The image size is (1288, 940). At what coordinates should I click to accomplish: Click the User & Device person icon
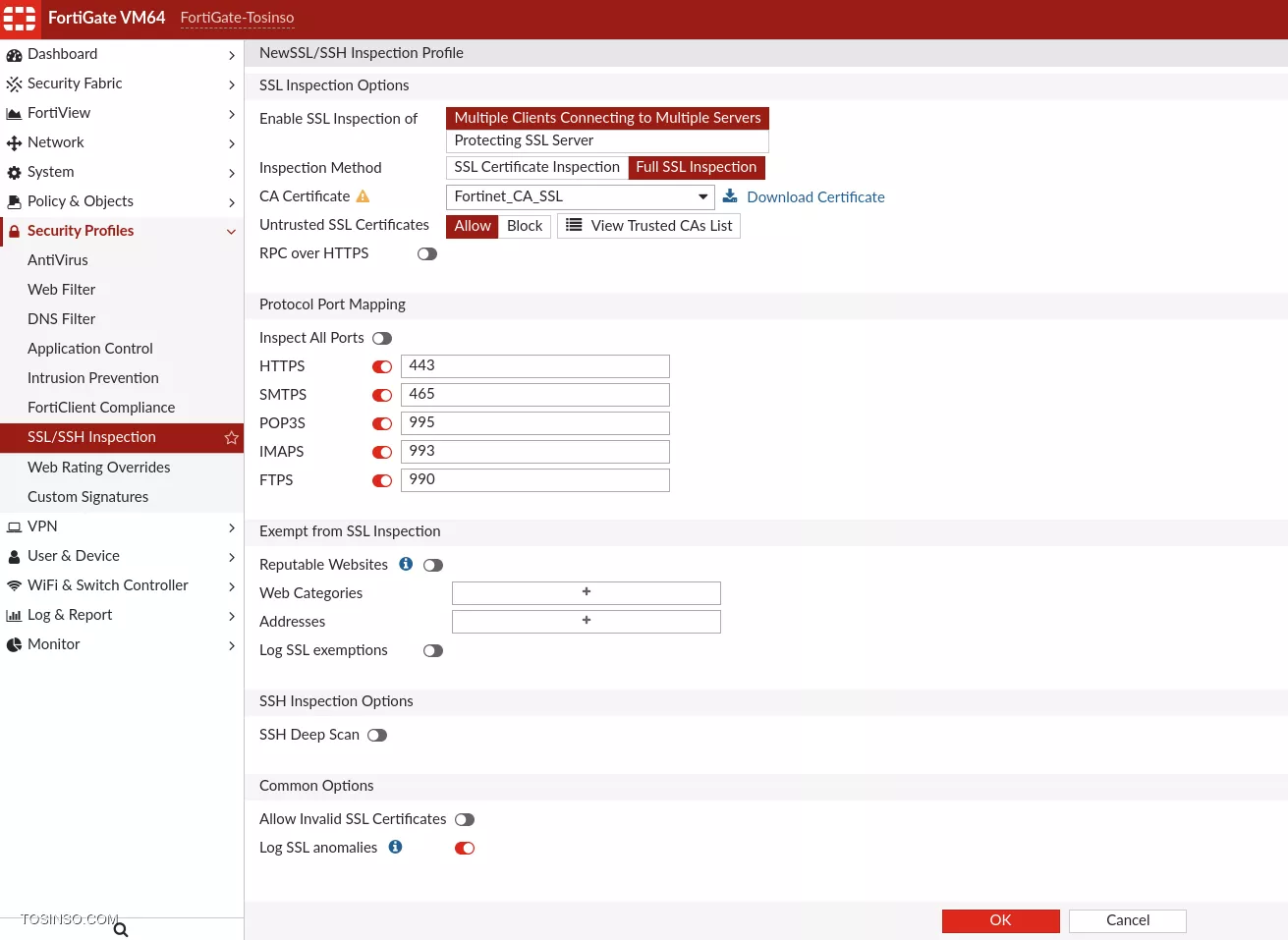click(x=14, y=557)
